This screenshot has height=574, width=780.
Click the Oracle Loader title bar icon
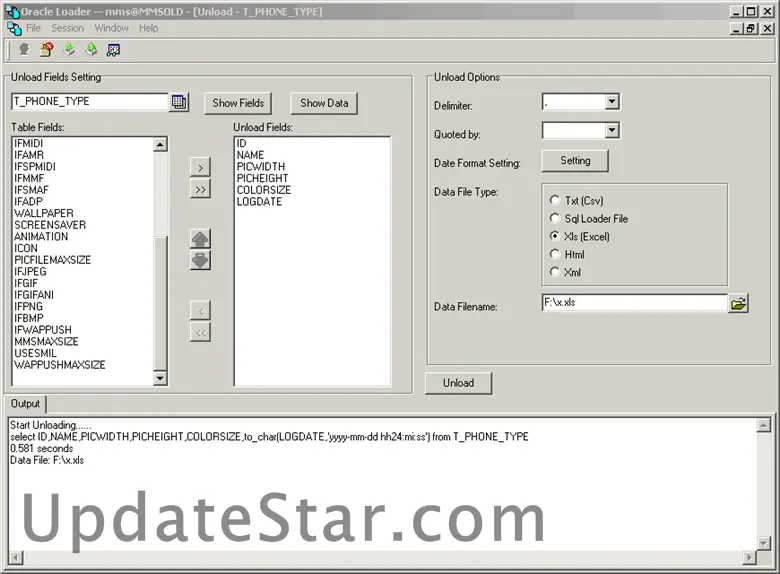coord(12,11)
